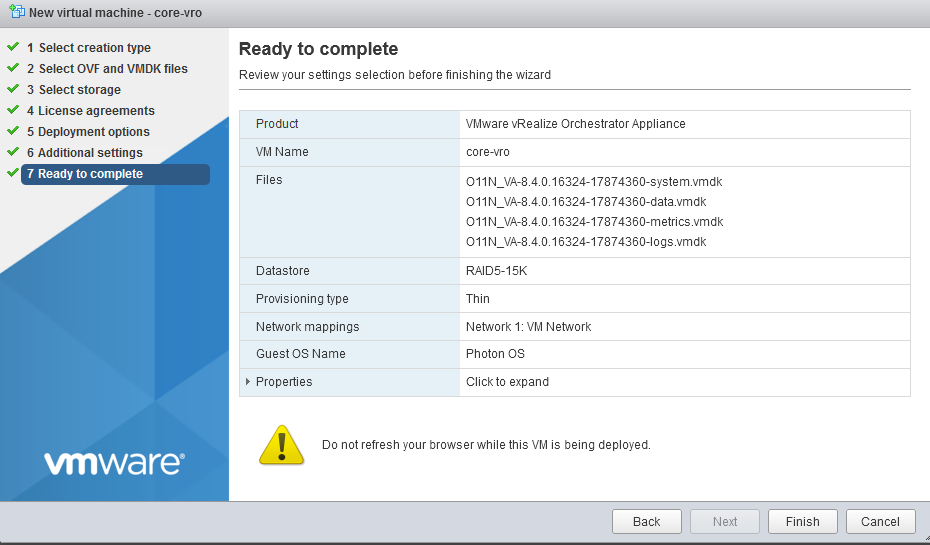Click the Network mappings label cell

[x=350, y=327]
